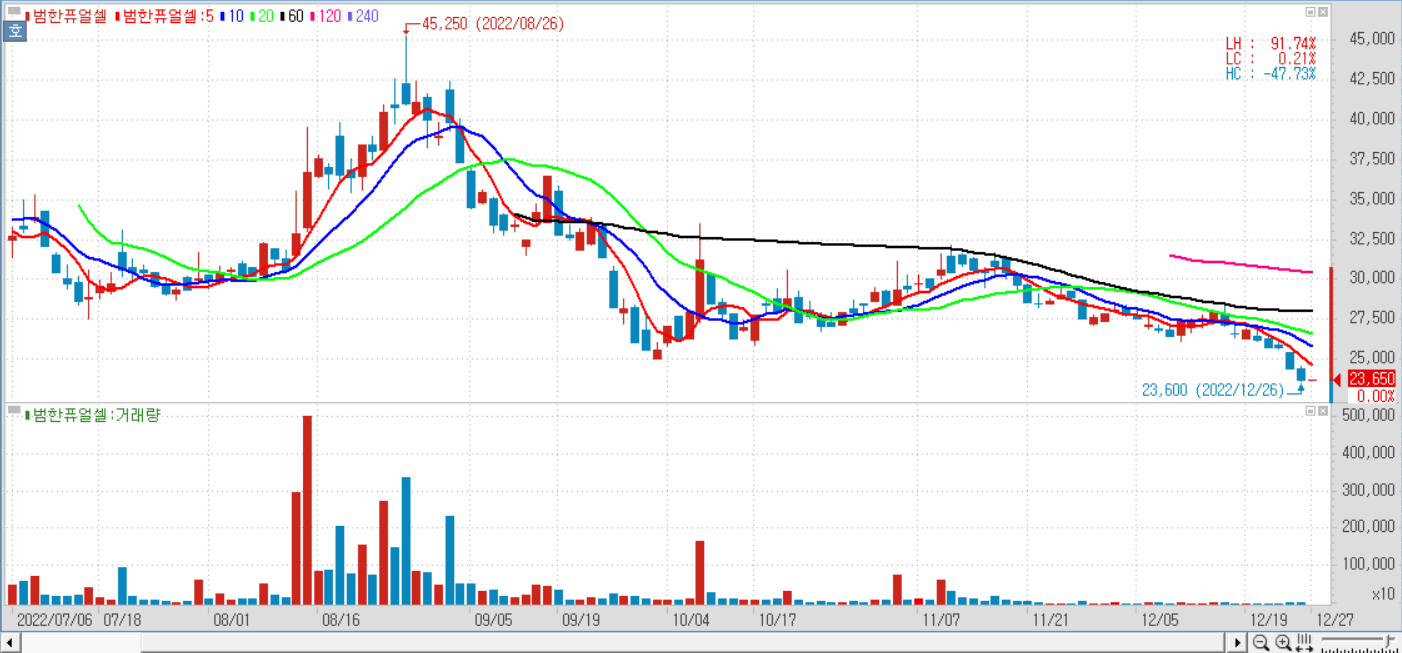Click the gray box icon above 호

(x=15, y=11)
